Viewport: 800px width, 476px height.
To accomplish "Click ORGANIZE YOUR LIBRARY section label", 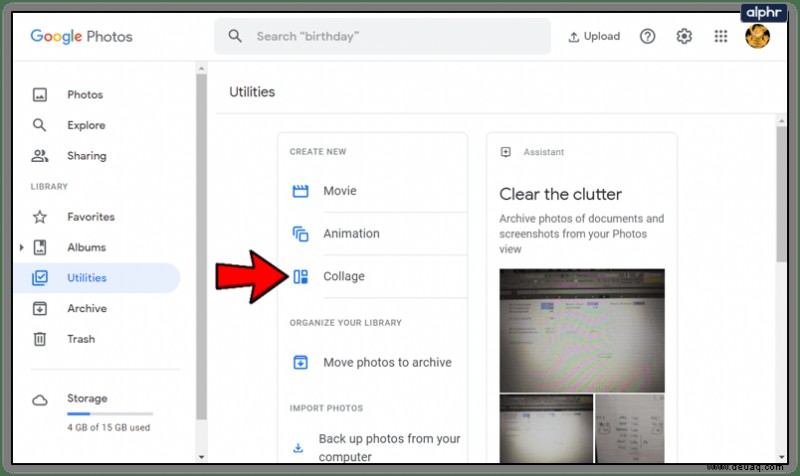I will coord(345,322).
